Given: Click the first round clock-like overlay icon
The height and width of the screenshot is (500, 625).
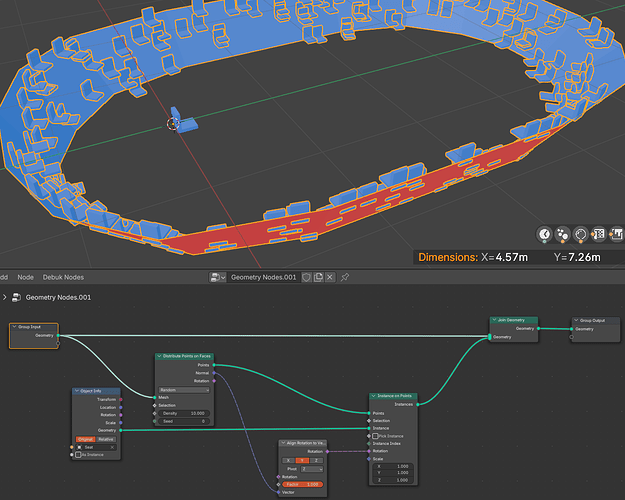Looking at the screenshot, I should pyautogui.click(x=544, y=234).
